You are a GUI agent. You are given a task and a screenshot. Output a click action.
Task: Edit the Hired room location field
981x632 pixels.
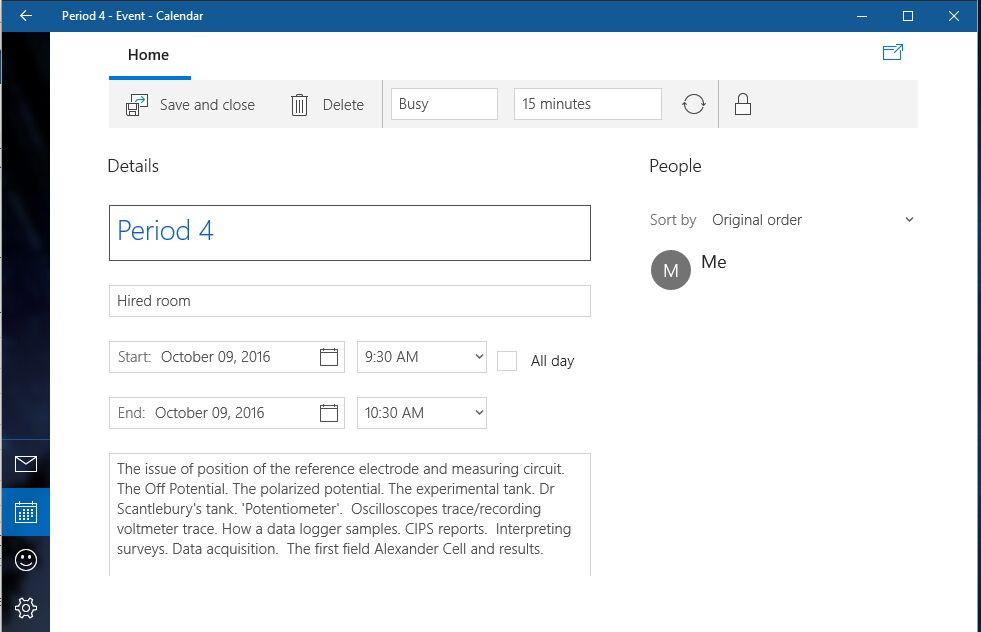tap(350, 301)
